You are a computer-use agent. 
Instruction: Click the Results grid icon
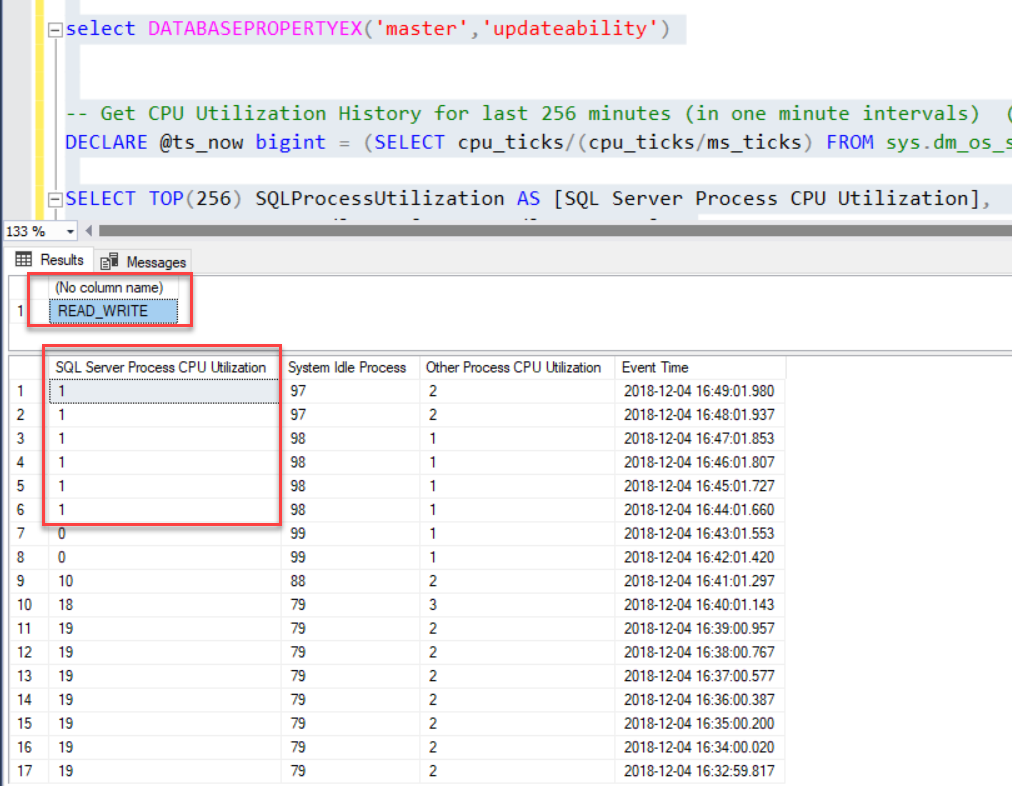point(24,260)
